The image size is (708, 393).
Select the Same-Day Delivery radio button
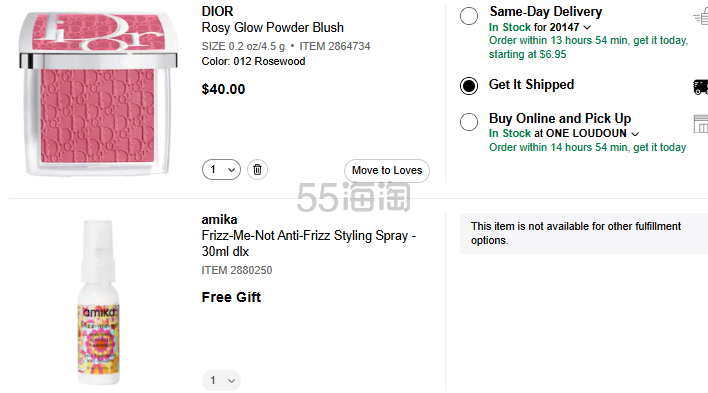tap(469, 16)
